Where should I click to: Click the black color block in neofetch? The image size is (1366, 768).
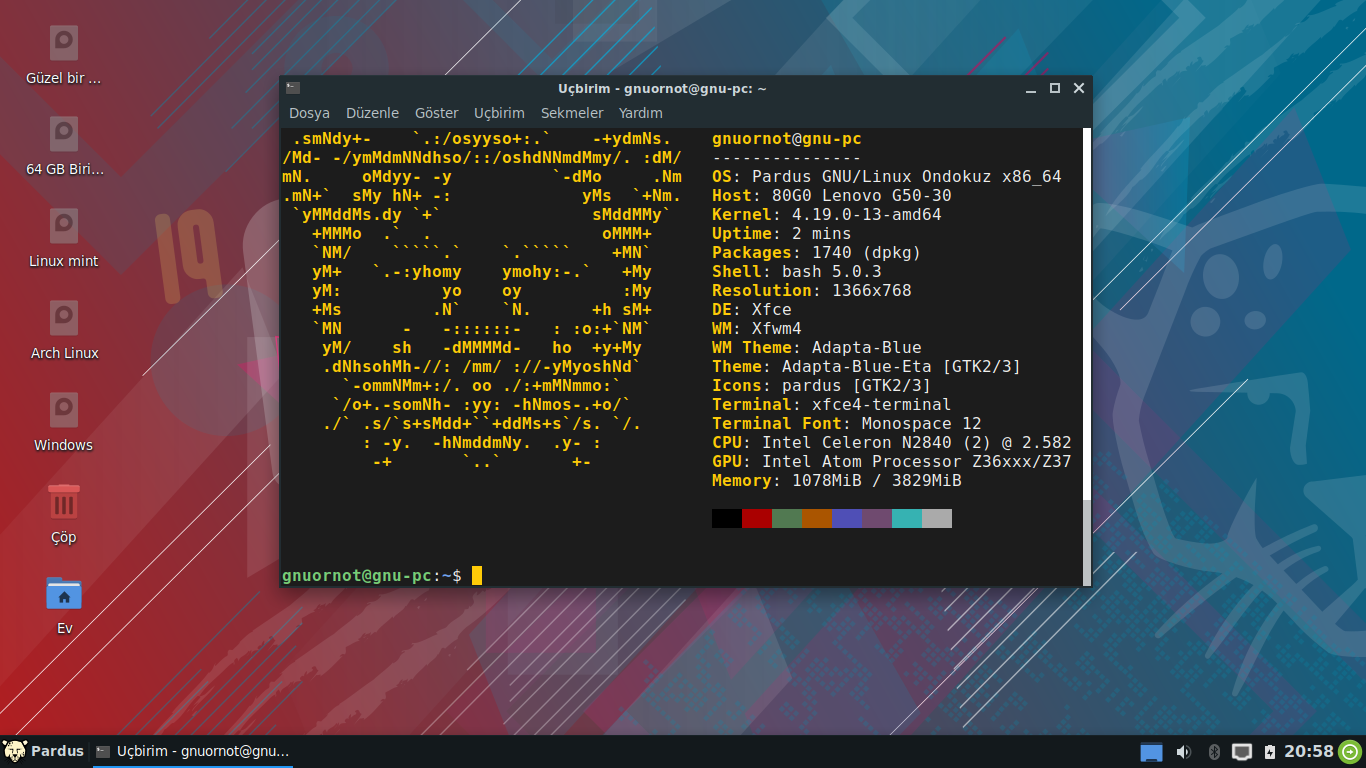pyautogui.click(x=727, y=518)
